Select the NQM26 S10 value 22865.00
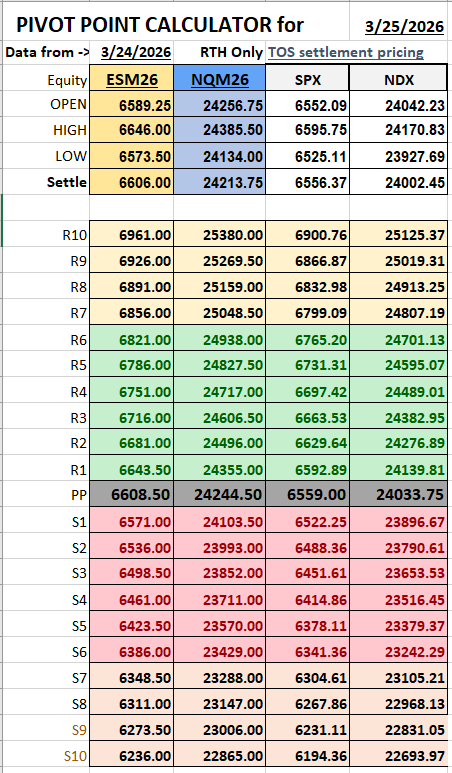The image size is (452, 773). pyautogui.click(x=219, y=755)
